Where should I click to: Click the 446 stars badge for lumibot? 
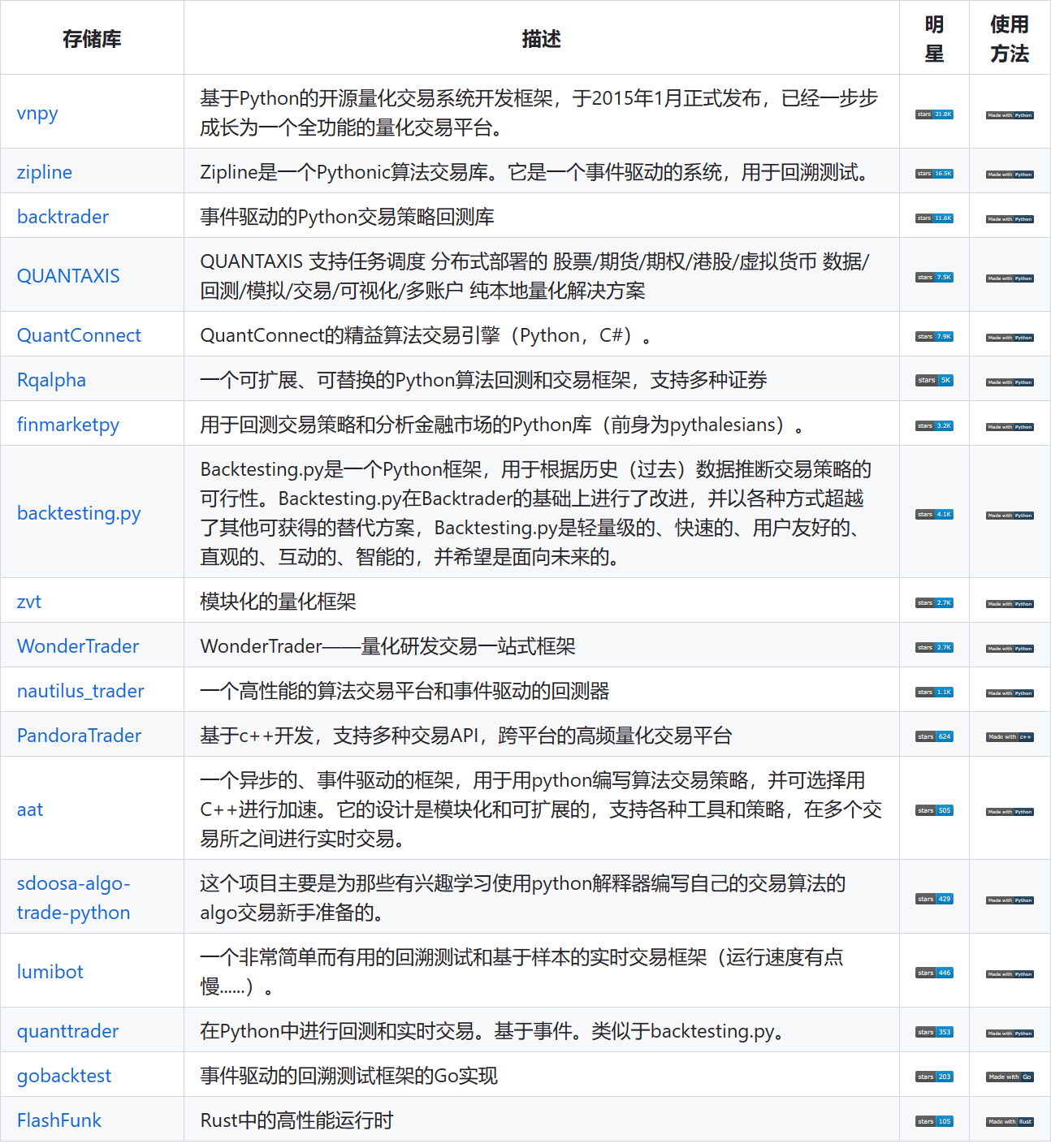tap(934, 973)
